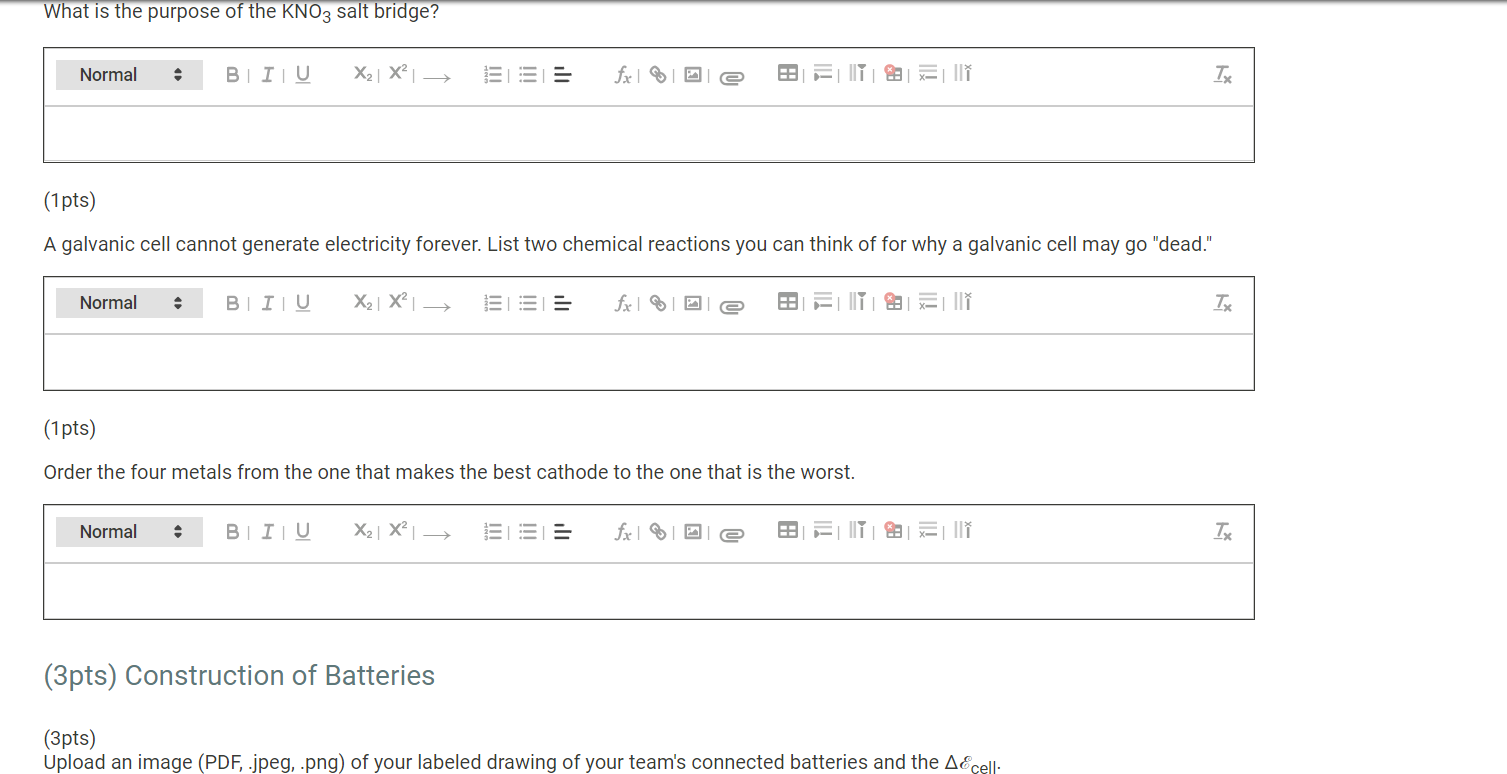Click the "Upload an image" instruction text

(523, 763)
